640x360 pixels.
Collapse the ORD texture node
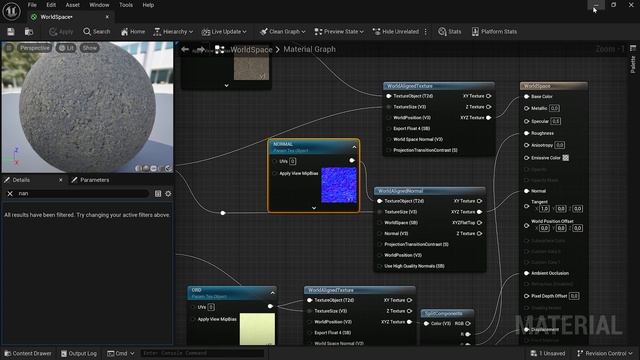tap(273, 293)
